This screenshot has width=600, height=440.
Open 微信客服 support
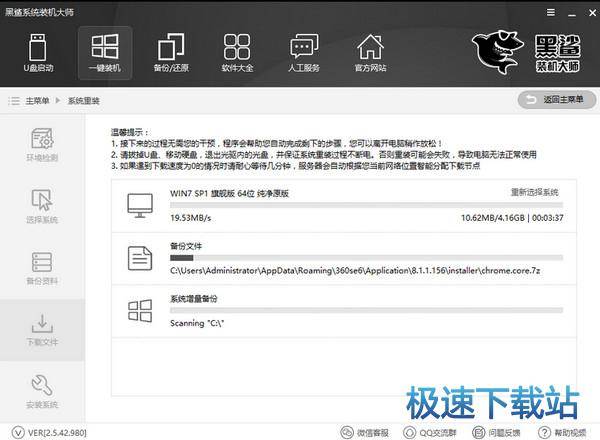click(x=365, y=433)
